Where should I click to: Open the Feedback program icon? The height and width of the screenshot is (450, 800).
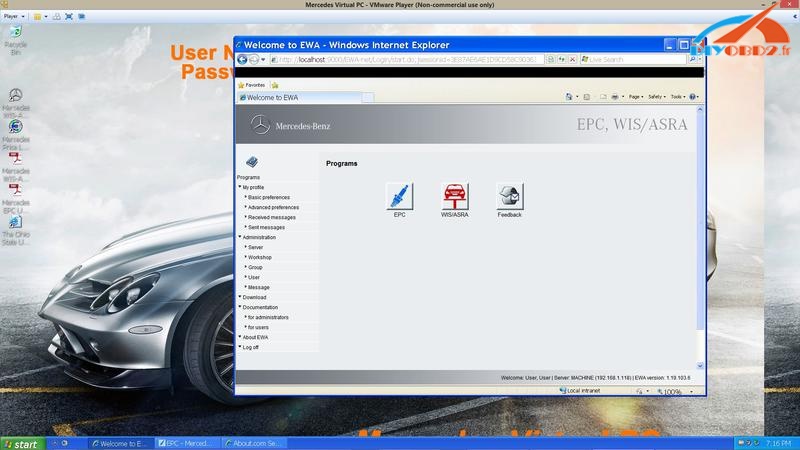click(510, 196)
